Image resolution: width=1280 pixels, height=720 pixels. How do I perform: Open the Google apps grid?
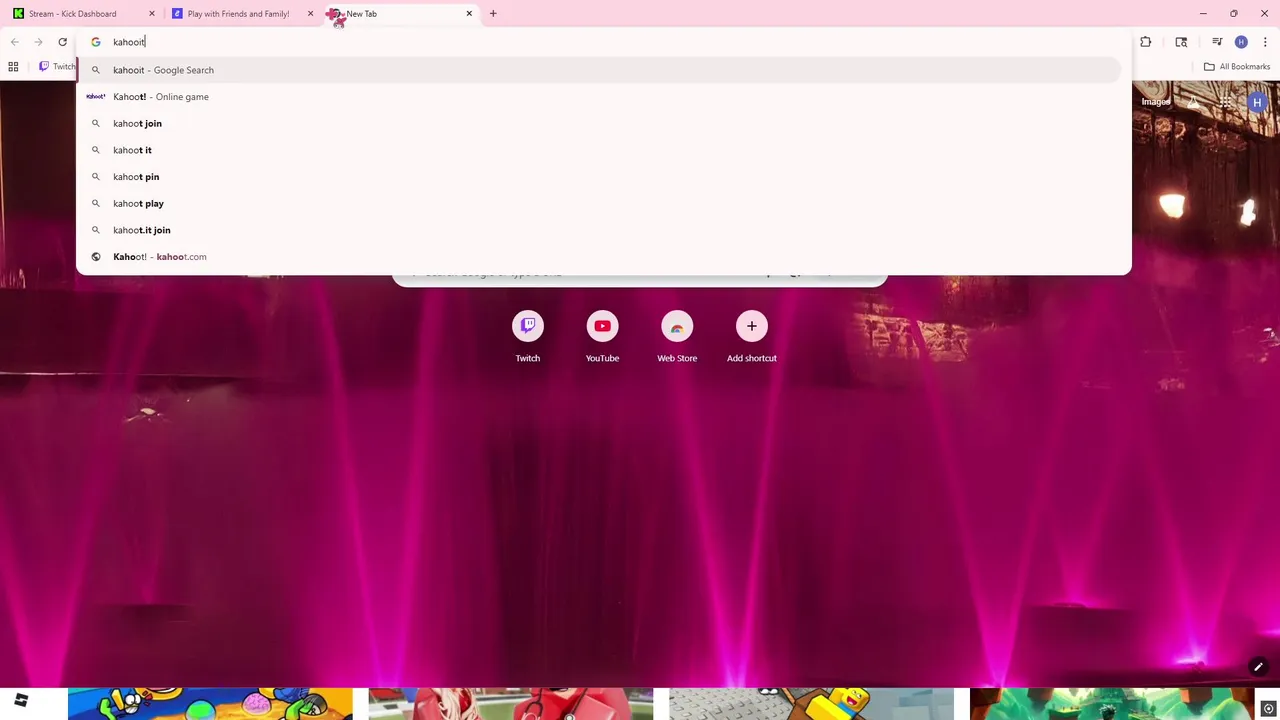[1226, 102]
